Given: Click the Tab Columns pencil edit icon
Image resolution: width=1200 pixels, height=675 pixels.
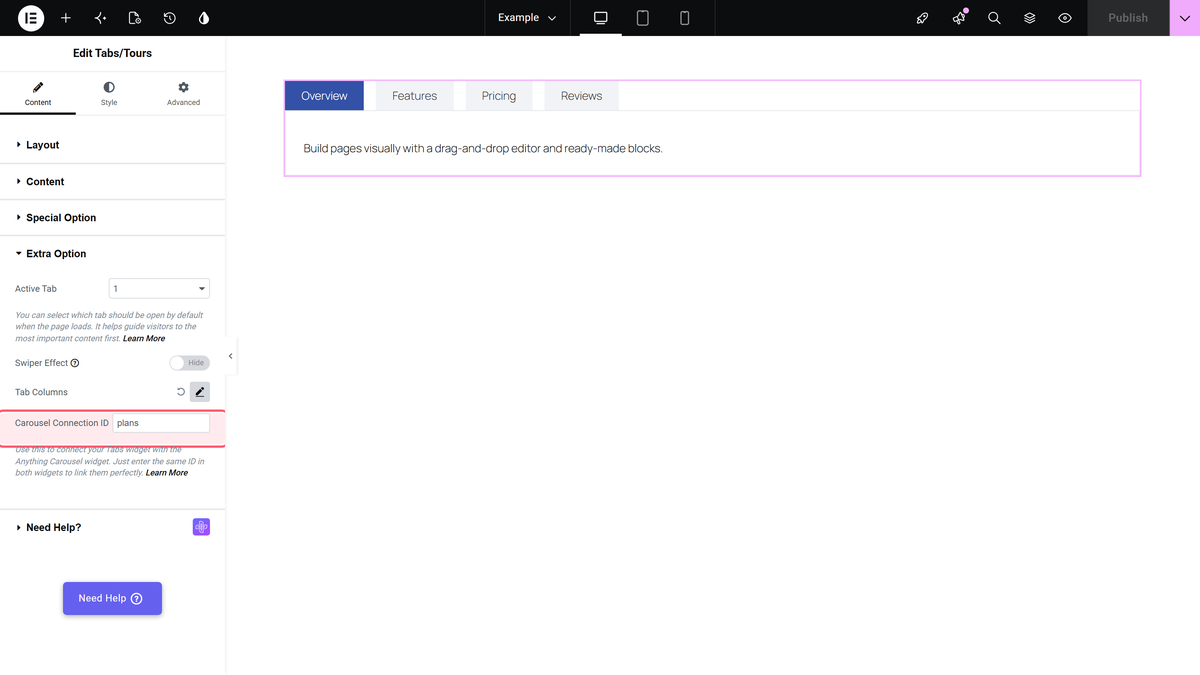Looking at the screenshot, I should click(x=200, y=392).
